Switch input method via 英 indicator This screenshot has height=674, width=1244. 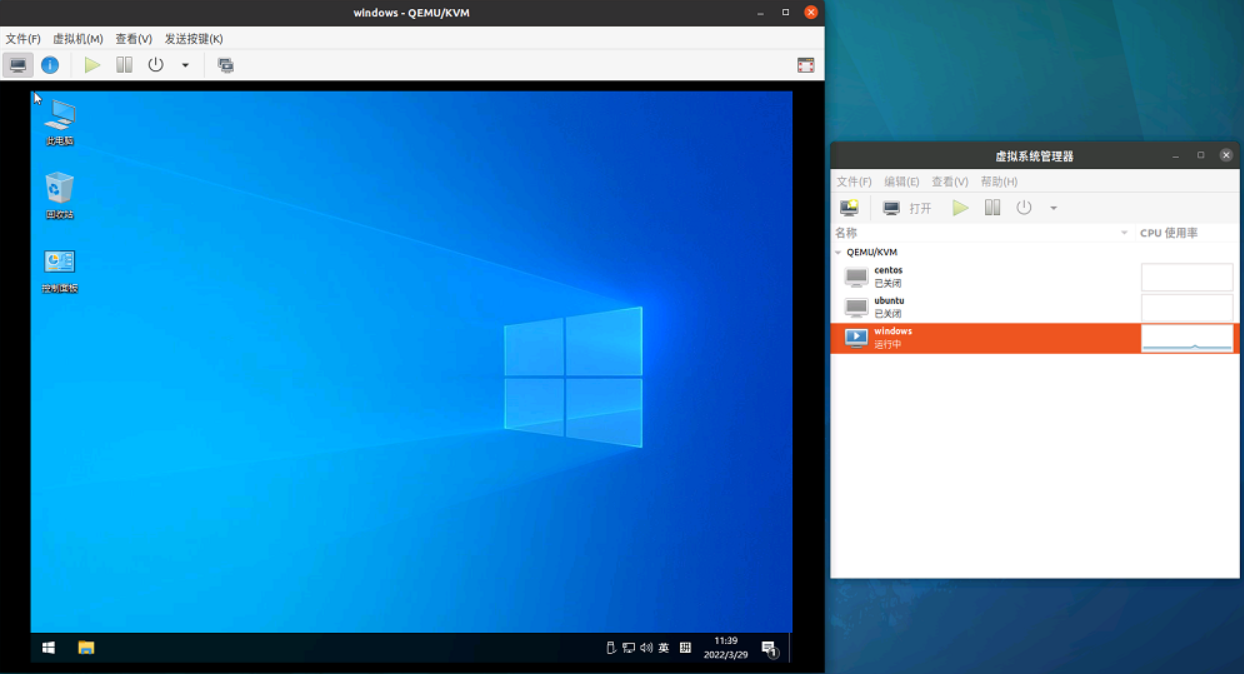coord(662,647)
